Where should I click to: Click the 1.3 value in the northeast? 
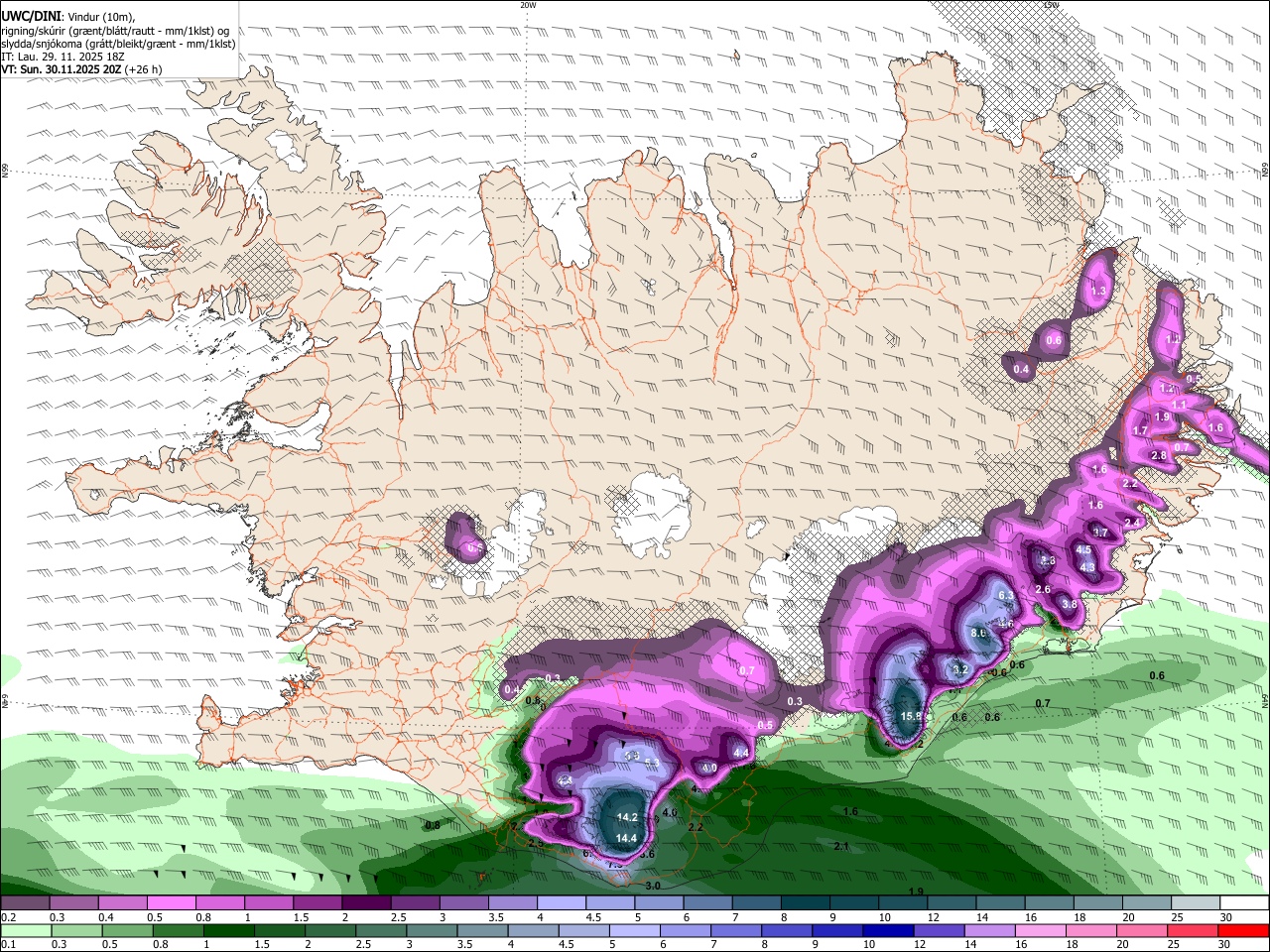[1098, 292]
